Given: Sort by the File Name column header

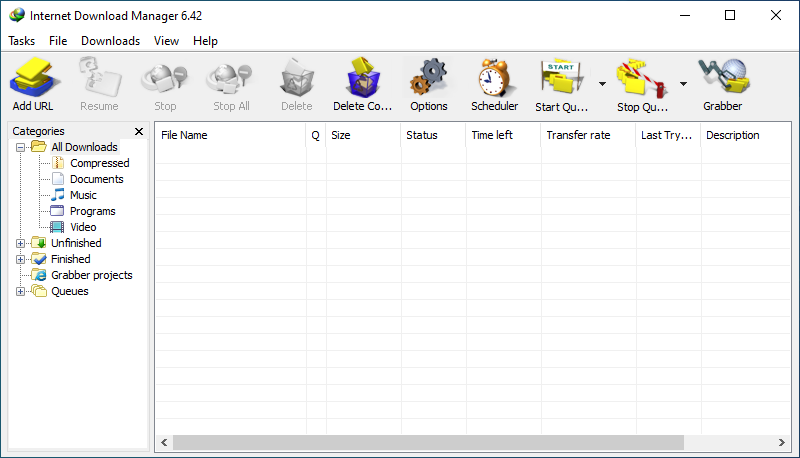Looking at the screenshot, I should pyautogui.click(x=231, y=135).
